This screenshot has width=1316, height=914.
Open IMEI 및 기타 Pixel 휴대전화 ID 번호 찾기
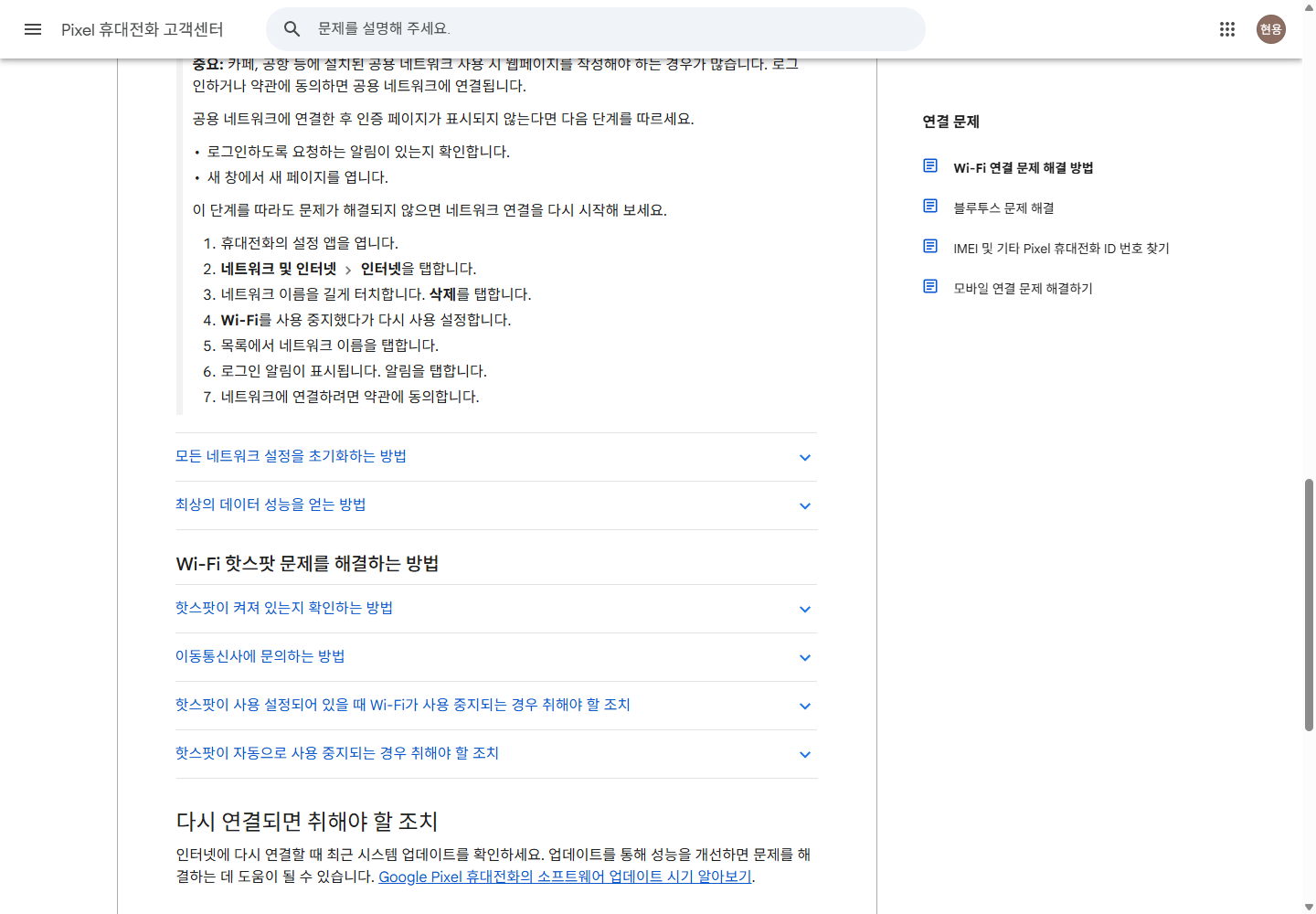1061,248
